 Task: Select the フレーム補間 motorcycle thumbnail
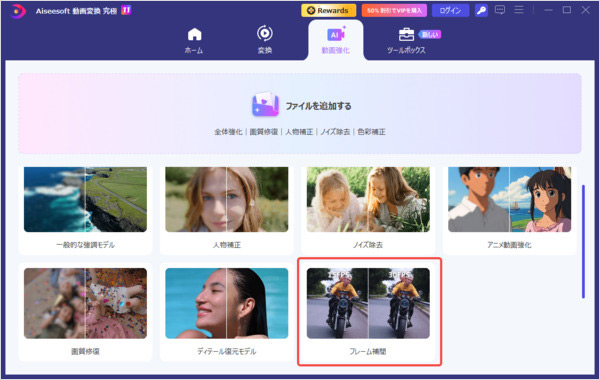click(x=368, y=303)
